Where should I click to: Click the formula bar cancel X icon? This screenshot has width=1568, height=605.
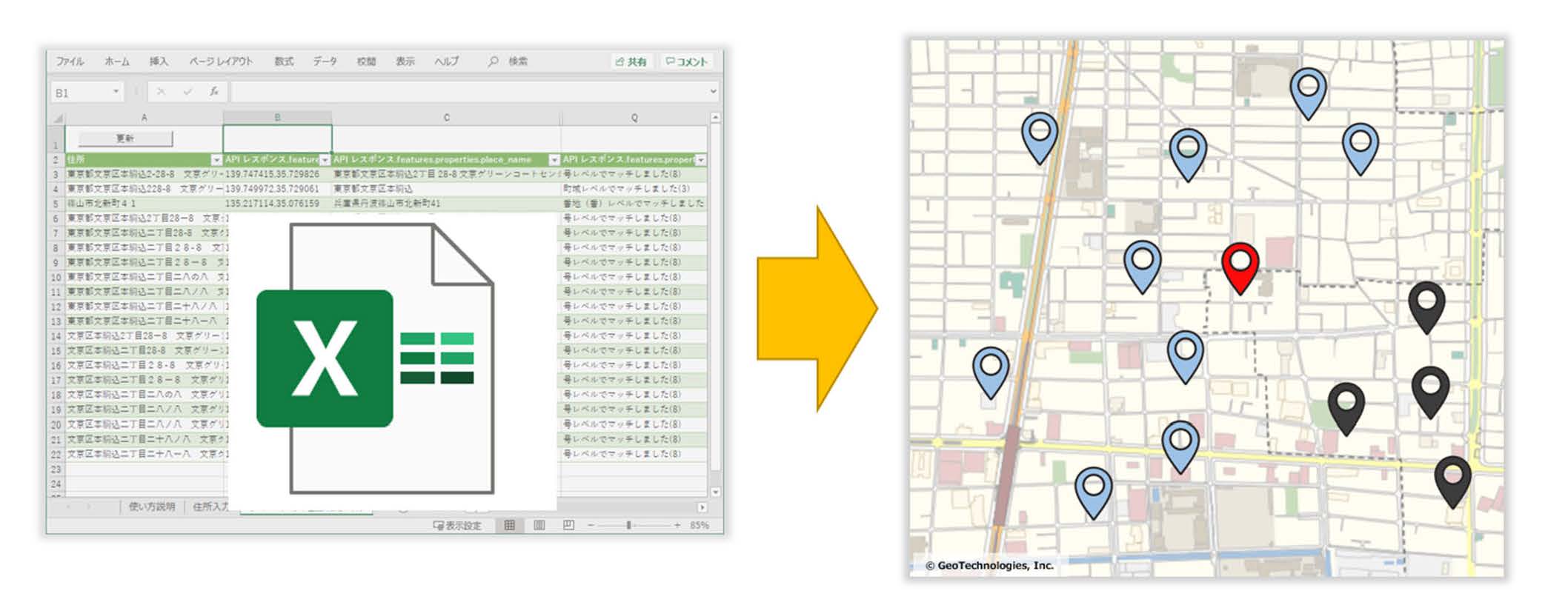pyautogui.click(x=161, y=92)
